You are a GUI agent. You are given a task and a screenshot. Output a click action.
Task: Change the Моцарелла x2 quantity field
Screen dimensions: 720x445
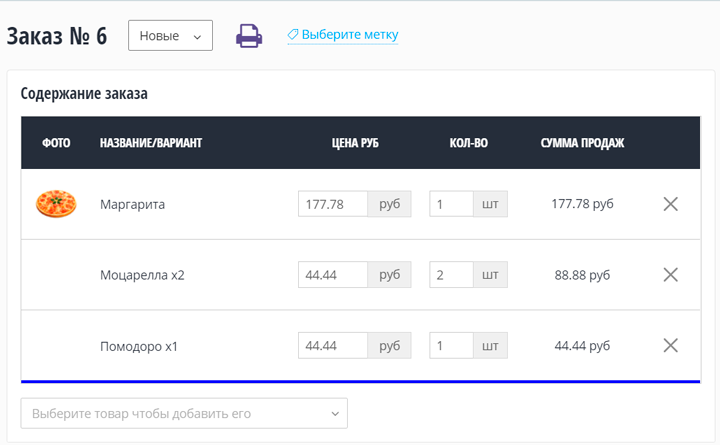click(x=451, y=275)
